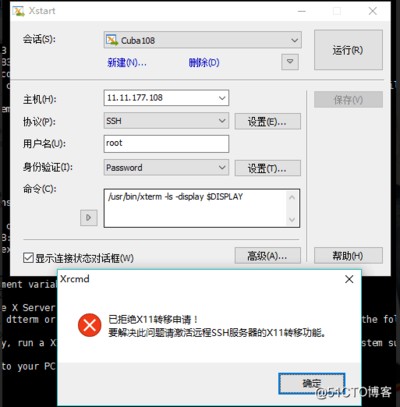Toggle the 显示连接状态对话框 checkbox
The width and height of the screenshot is (400, 407).
pyautogui.click(x=28, y=258)
